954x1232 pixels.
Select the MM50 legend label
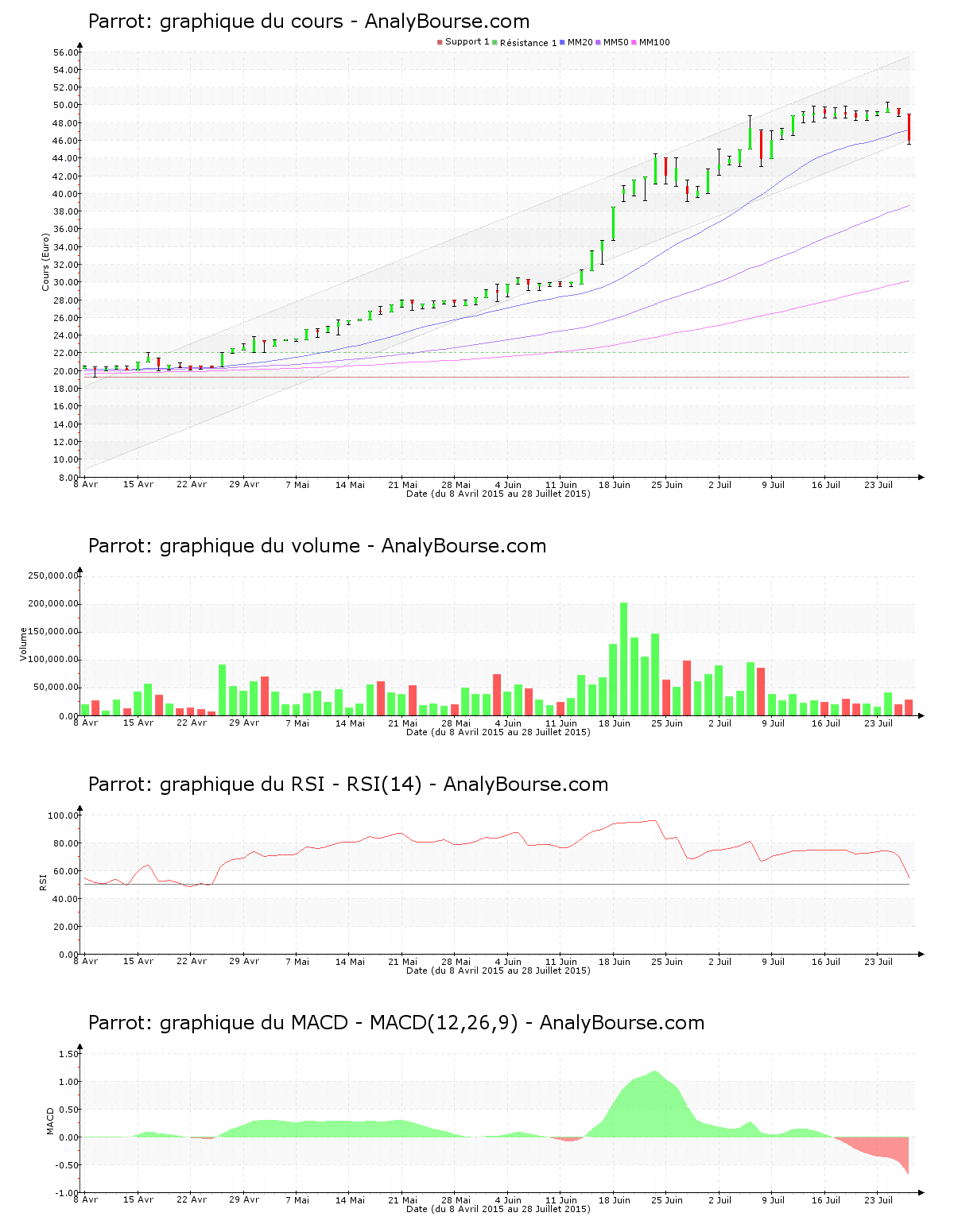(615, 42)
